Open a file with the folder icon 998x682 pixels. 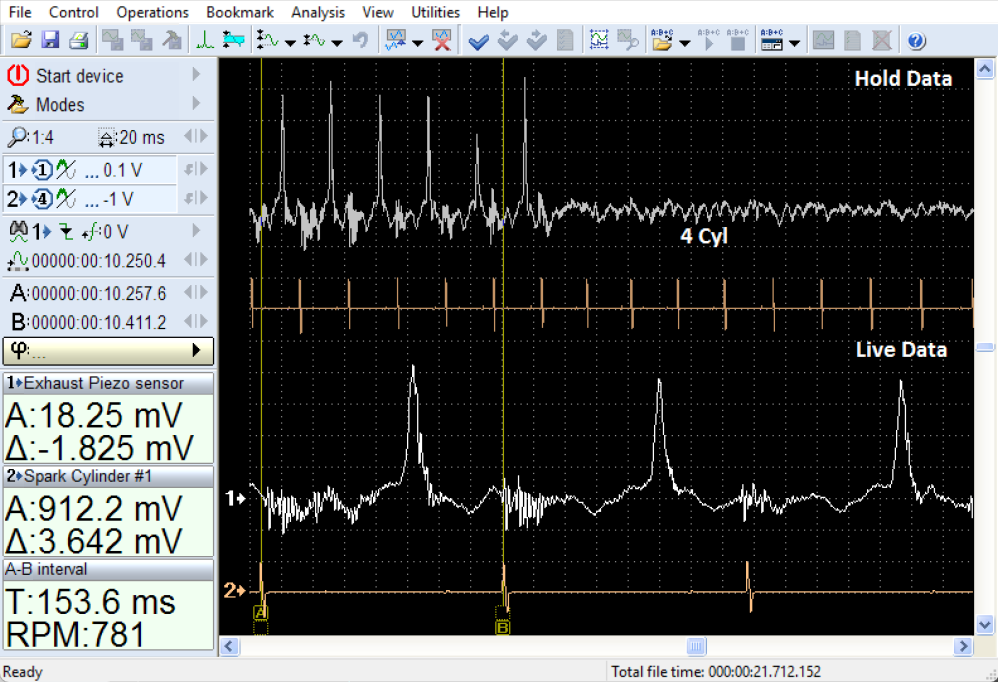pyautogui.click(x=21, y=41)
